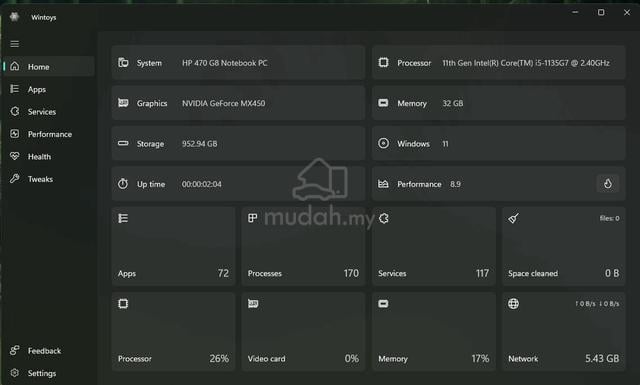Go to Home in the sidebar
Image resolution: width=640 pixels, height=385 pixels.
pos(49,67)
